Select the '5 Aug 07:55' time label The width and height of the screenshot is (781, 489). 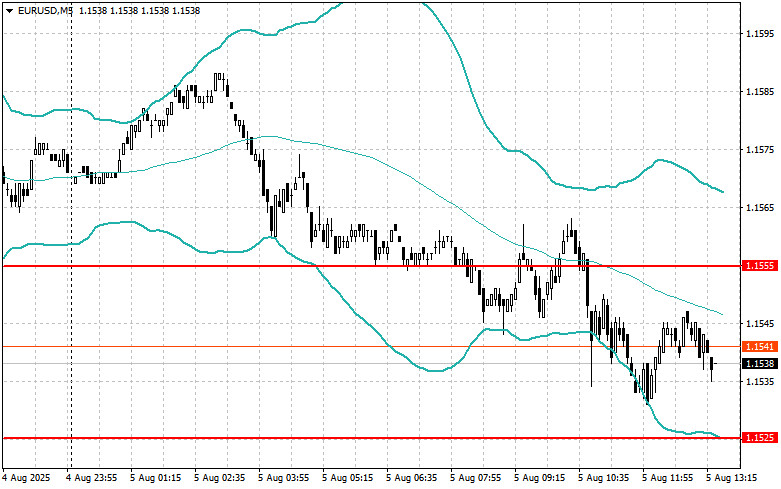coord(476,478)
